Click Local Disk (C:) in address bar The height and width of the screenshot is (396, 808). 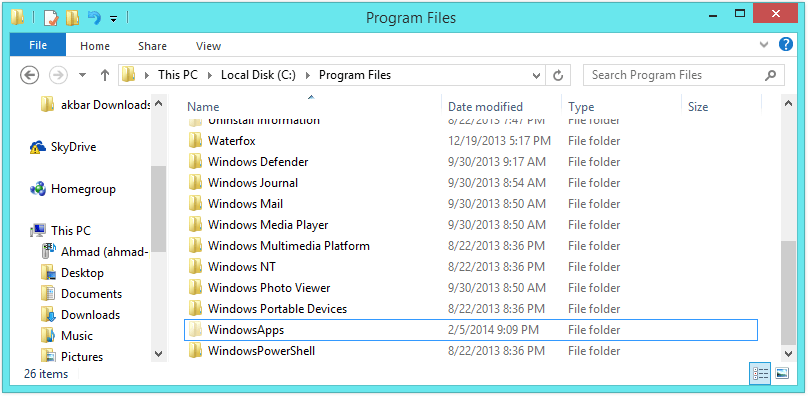[258, 75]
